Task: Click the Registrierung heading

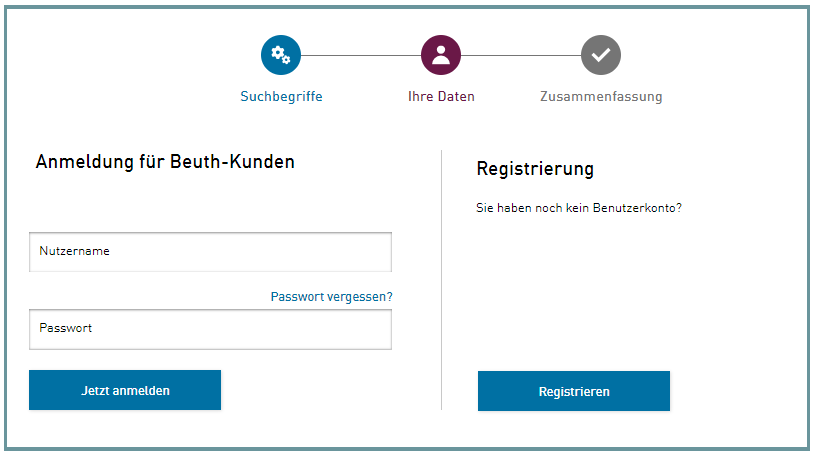Action: 535,169
